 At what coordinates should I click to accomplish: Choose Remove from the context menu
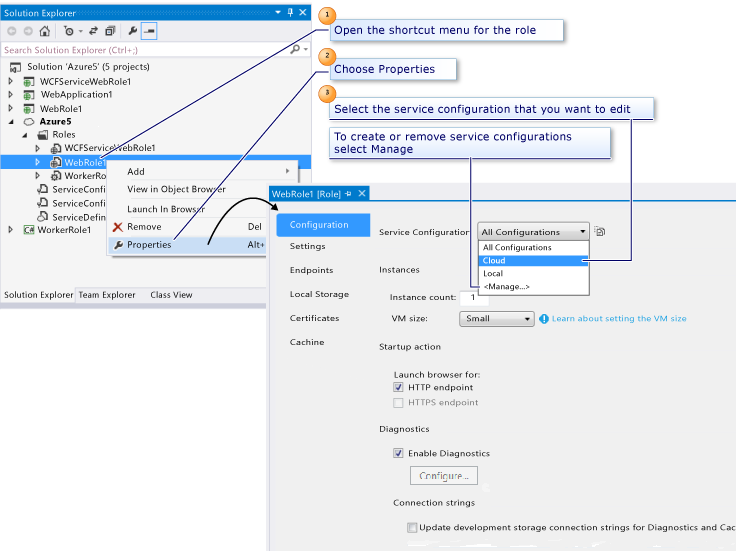pos(188,227)
